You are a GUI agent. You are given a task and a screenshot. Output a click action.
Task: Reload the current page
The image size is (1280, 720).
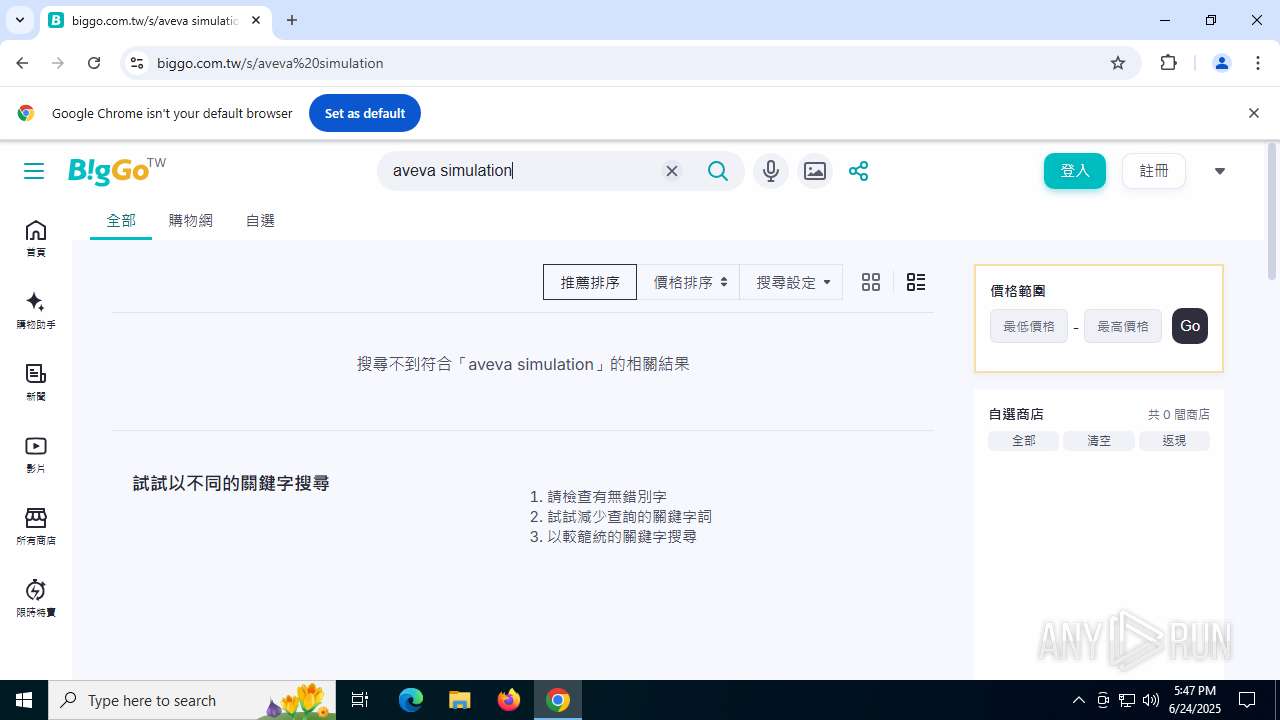tap(94, 63)
